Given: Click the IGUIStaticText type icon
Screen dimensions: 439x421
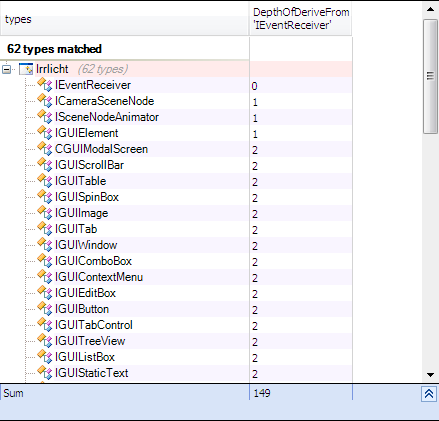Looking at the screenshot, I should pos(45,373).
